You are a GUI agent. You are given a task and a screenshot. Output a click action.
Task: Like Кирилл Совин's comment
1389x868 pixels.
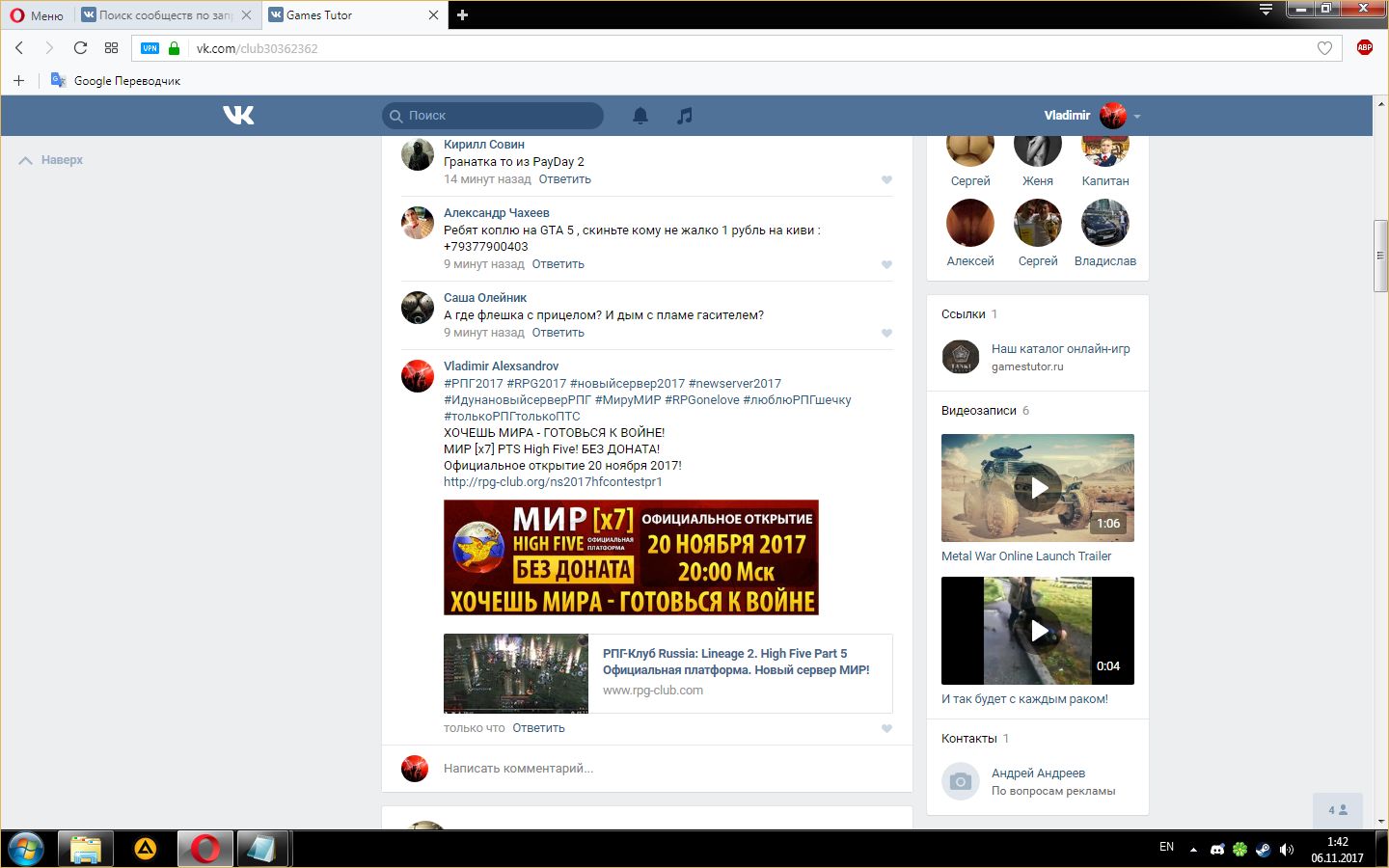[x=886, y=180]
